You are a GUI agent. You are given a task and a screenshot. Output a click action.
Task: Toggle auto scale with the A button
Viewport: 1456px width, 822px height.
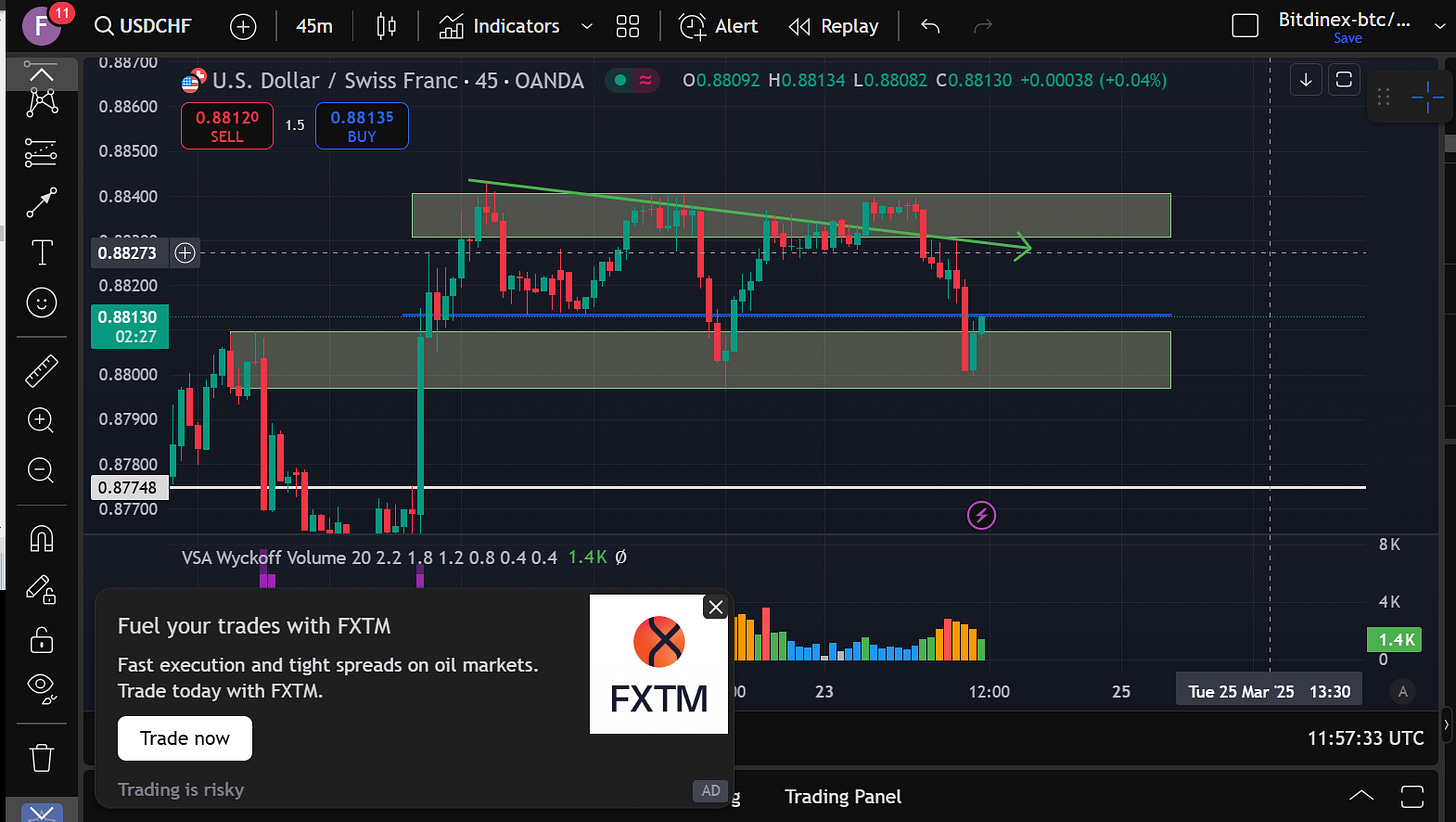click(x=1403, y=691)
